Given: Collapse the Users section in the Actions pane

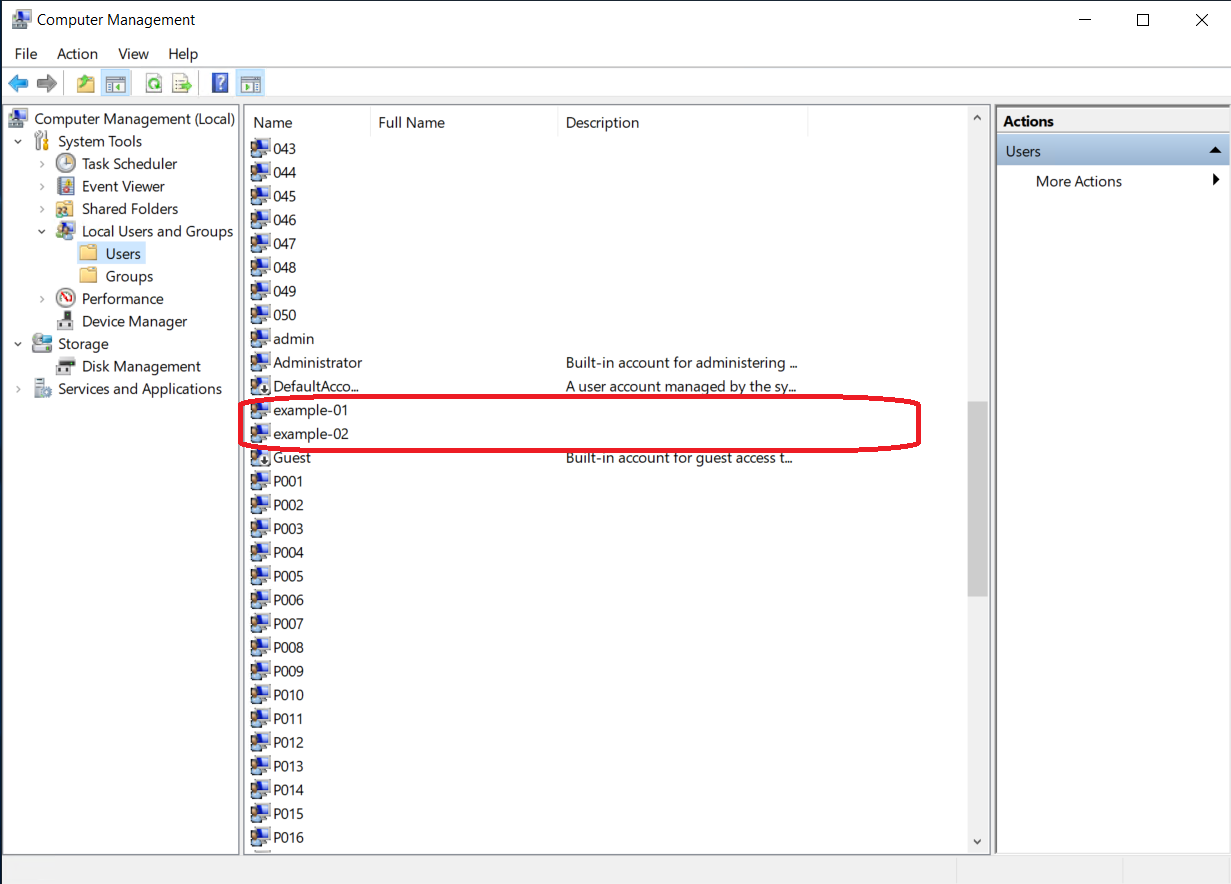Looking at the screenshot, I should [1215, 149].
